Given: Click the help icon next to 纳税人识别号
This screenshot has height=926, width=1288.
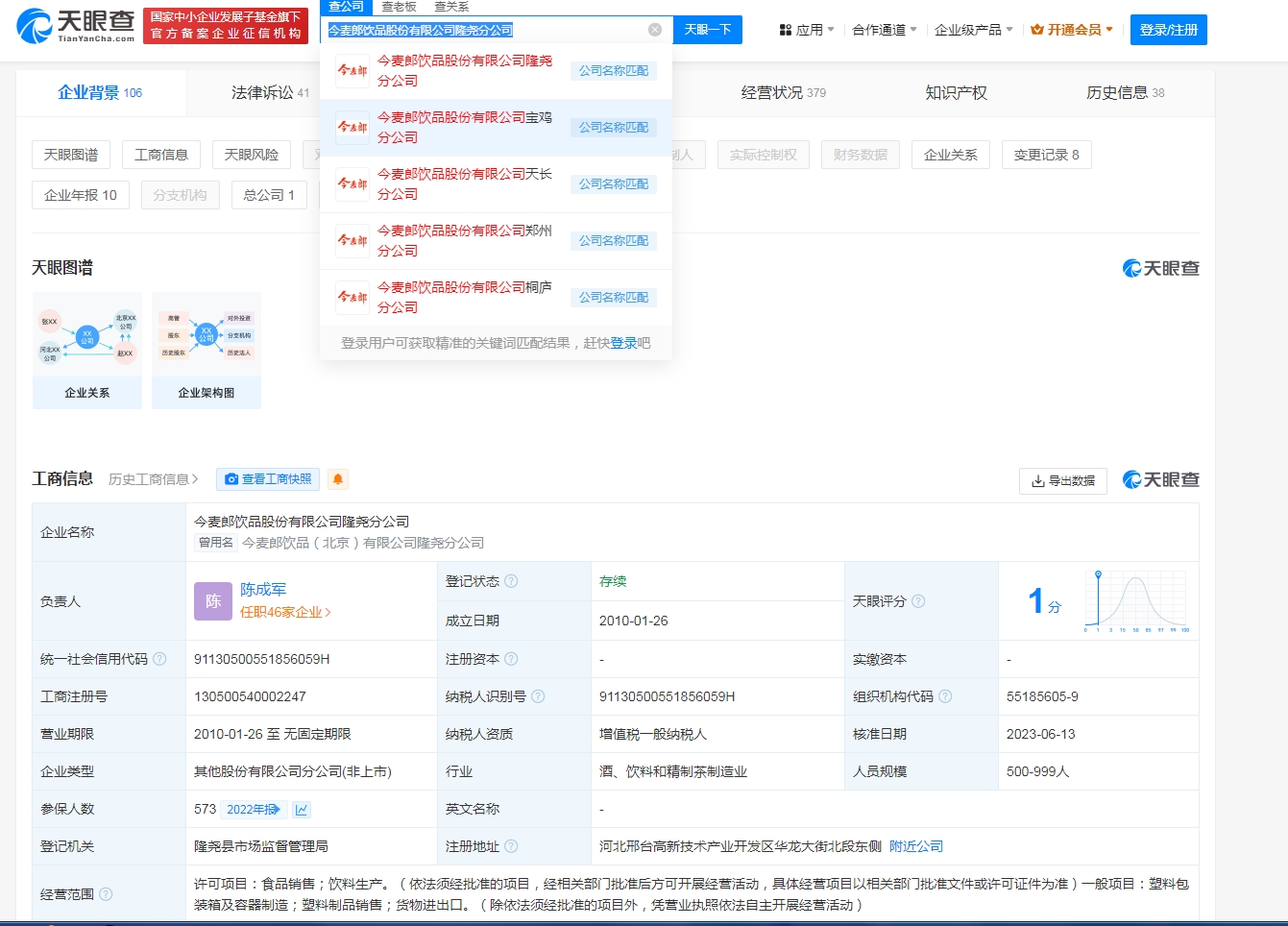Looking at the screenshot, I should tap(538, 696).
